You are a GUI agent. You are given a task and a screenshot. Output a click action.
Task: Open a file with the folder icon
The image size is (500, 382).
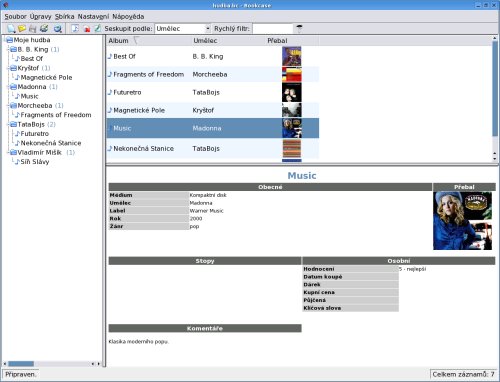click(22, 29)
